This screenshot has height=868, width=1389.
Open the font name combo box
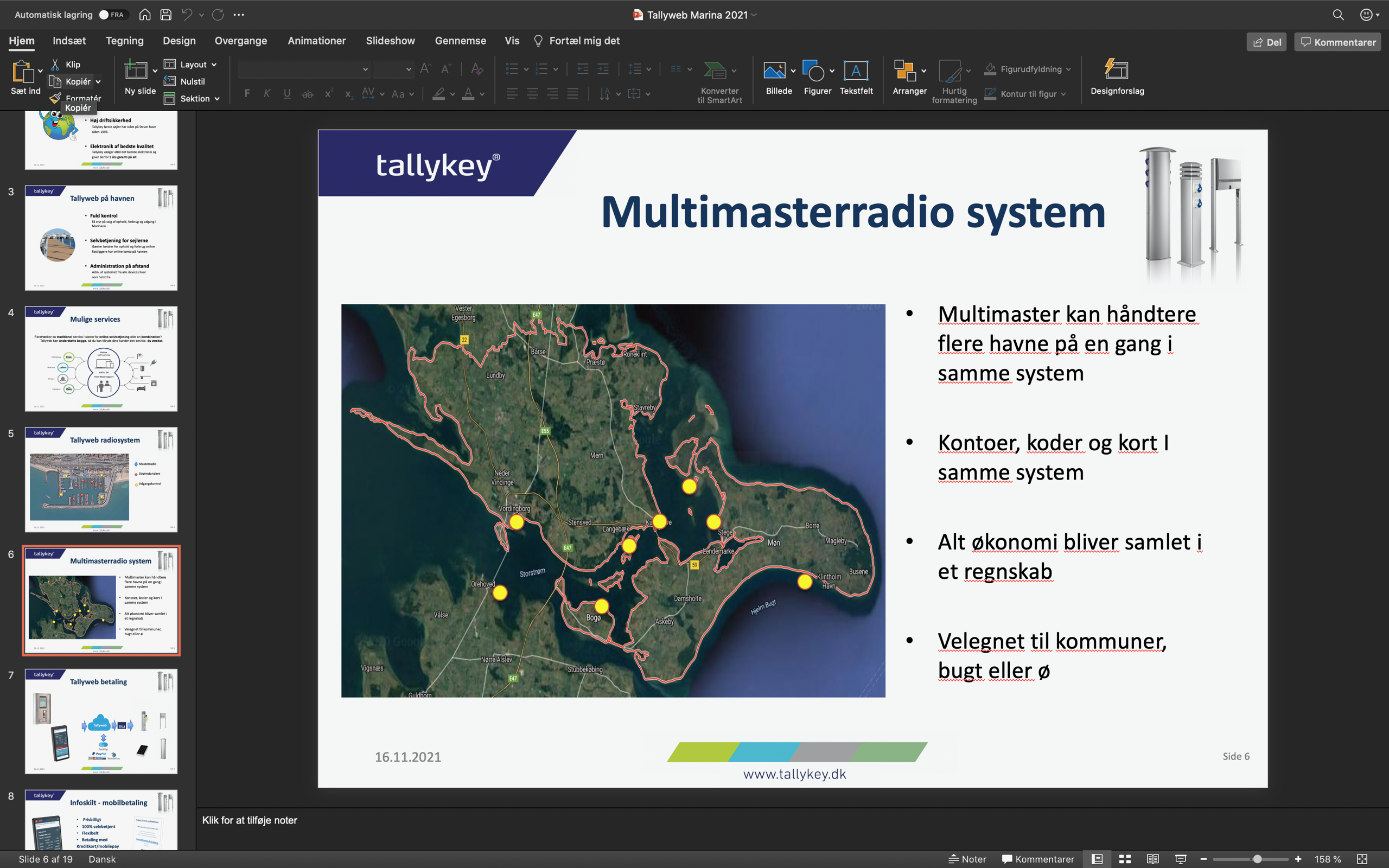[x=304, y=69]
